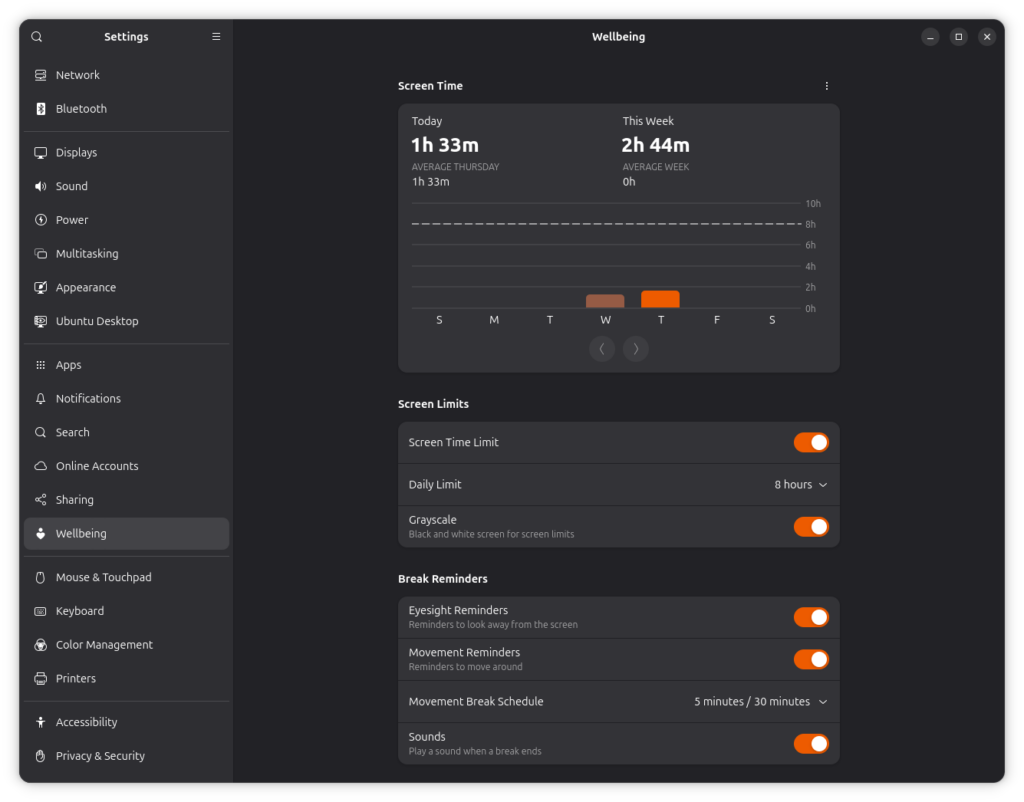Viewport: 1024px width, 802px height.
Task: Click the Apps grid icon
Action: coord(40,365)
